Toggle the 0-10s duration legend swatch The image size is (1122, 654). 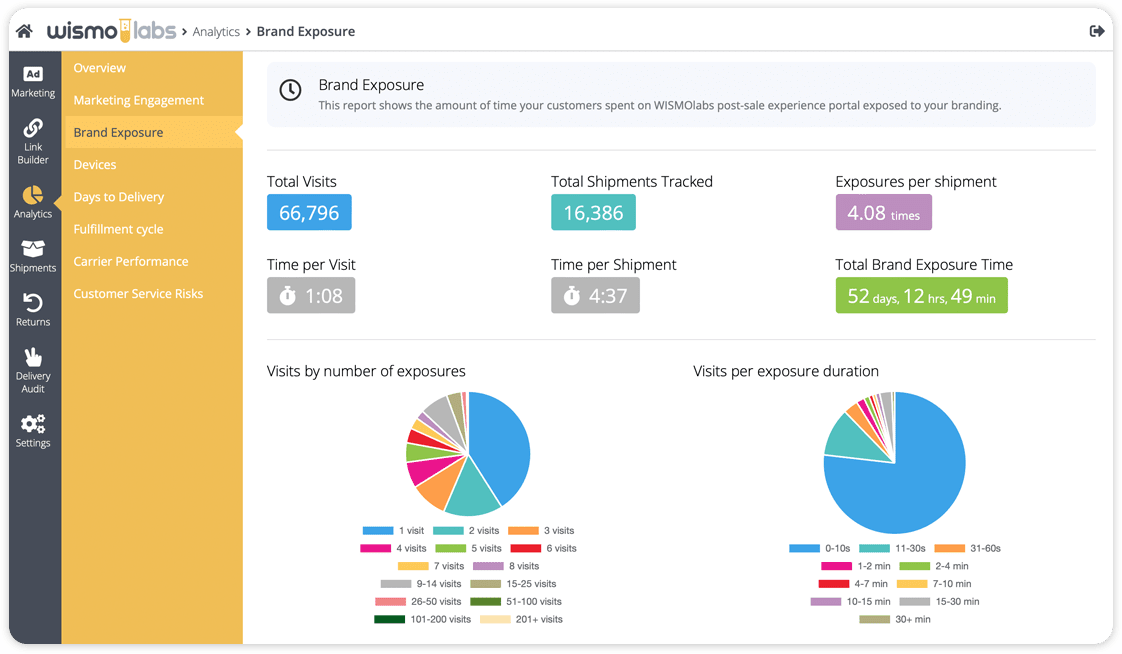click(x=804, y=549)
